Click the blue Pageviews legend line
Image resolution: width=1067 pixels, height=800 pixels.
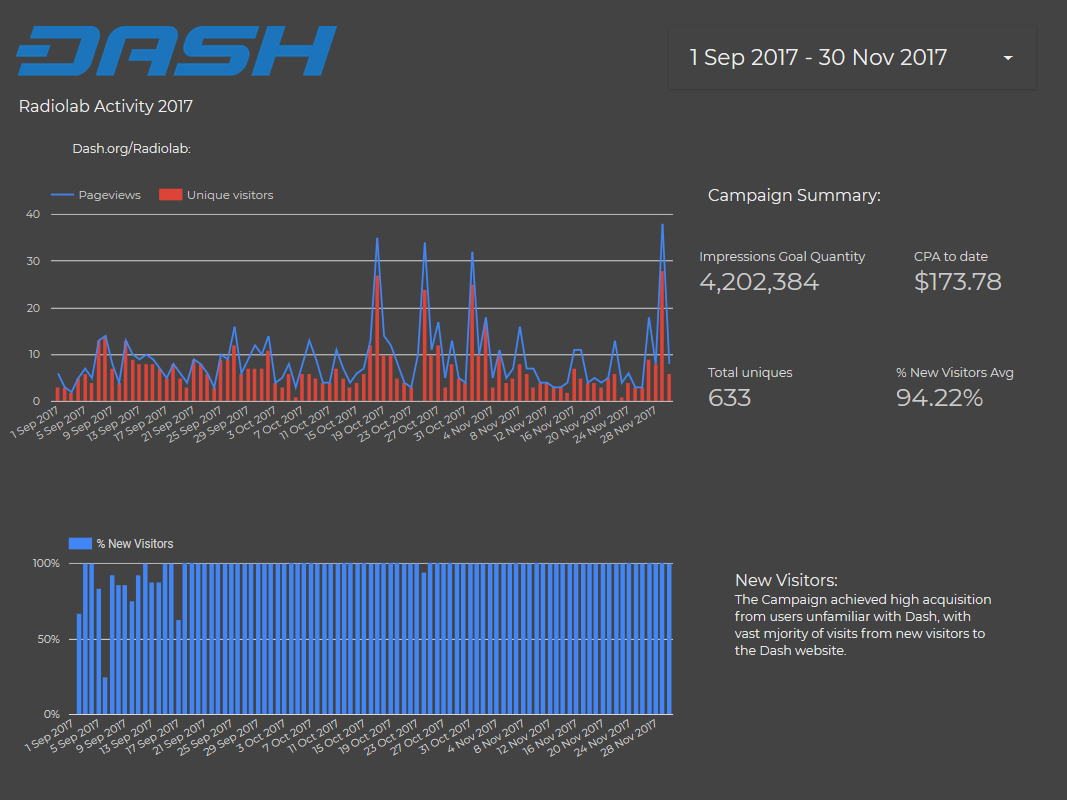tap(62, 195)
